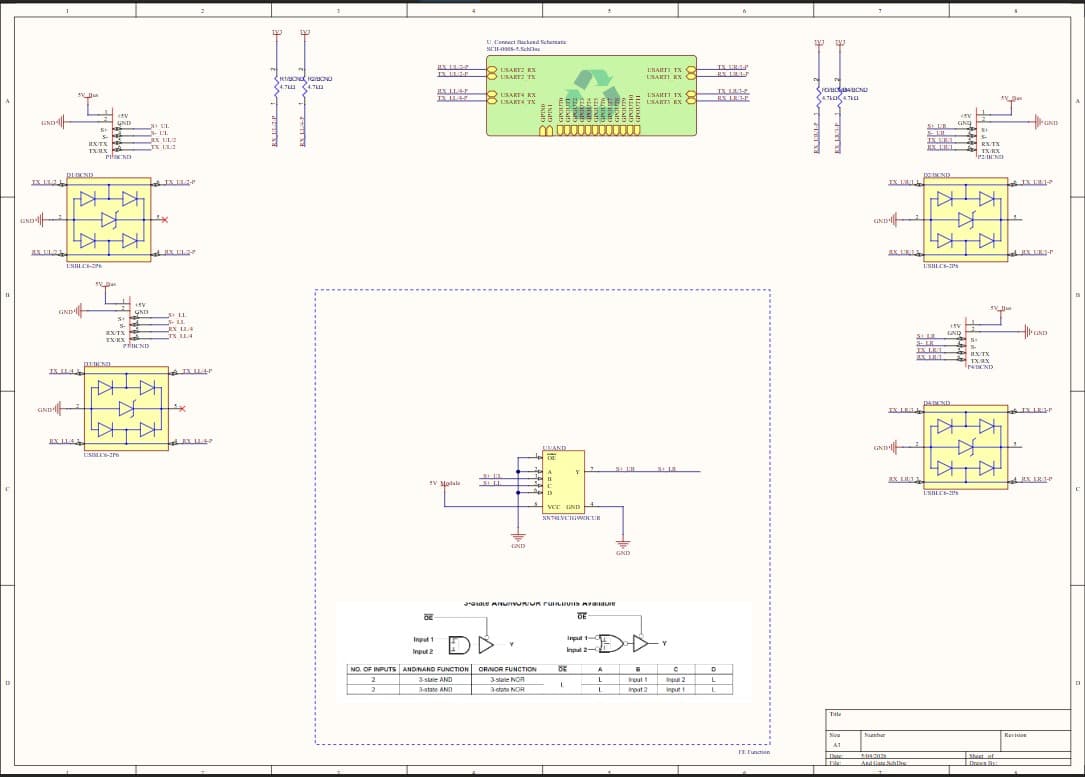
Task: Click GND symbol left of D1 diode array
Action: point(32,220)
